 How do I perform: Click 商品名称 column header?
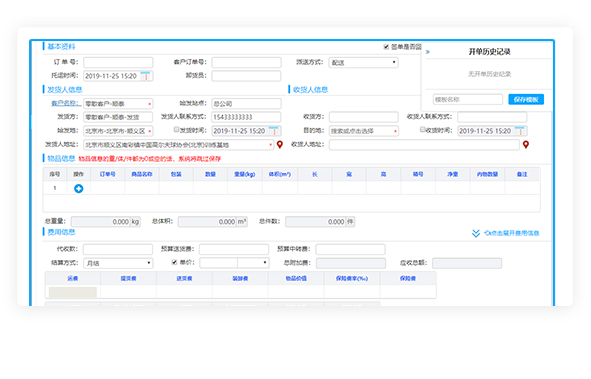point(142,174)
